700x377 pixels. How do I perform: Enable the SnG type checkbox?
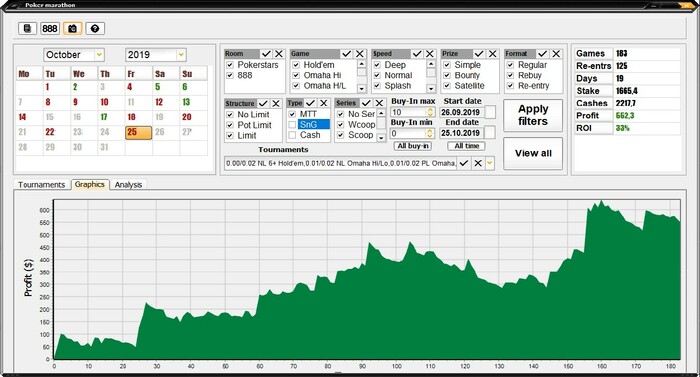pos(292,125)
